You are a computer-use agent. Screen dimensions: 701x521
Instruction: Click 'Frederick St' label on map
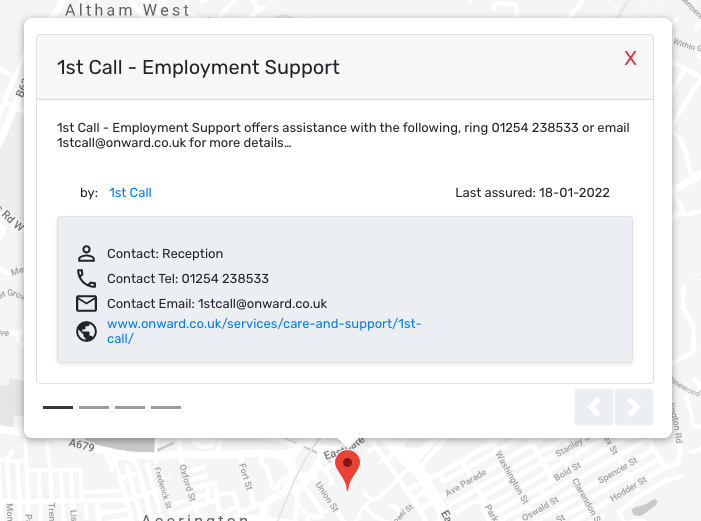(x=163, y=488)
